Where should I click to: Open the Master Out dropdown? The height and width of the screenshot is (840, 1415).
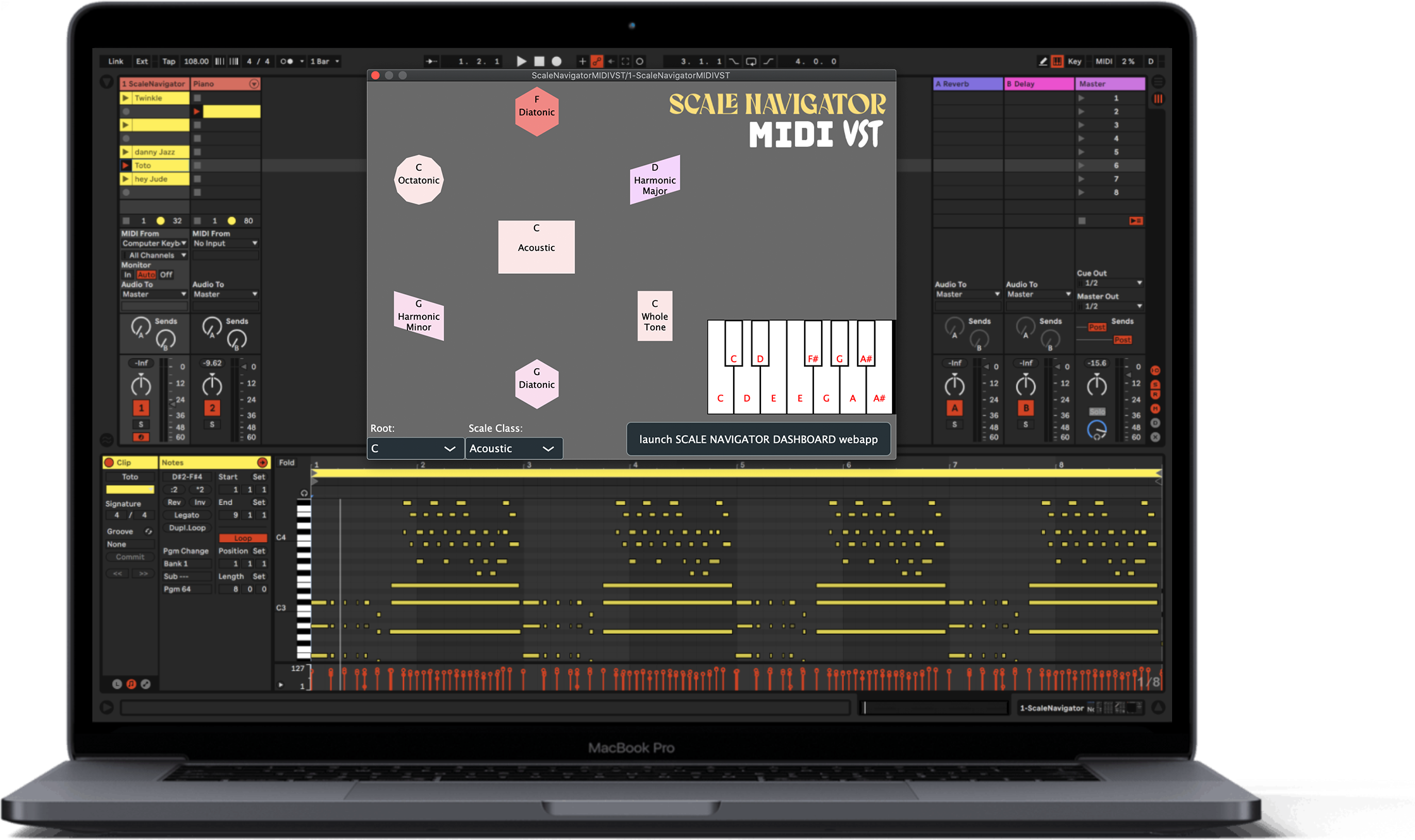(1110, 306)
